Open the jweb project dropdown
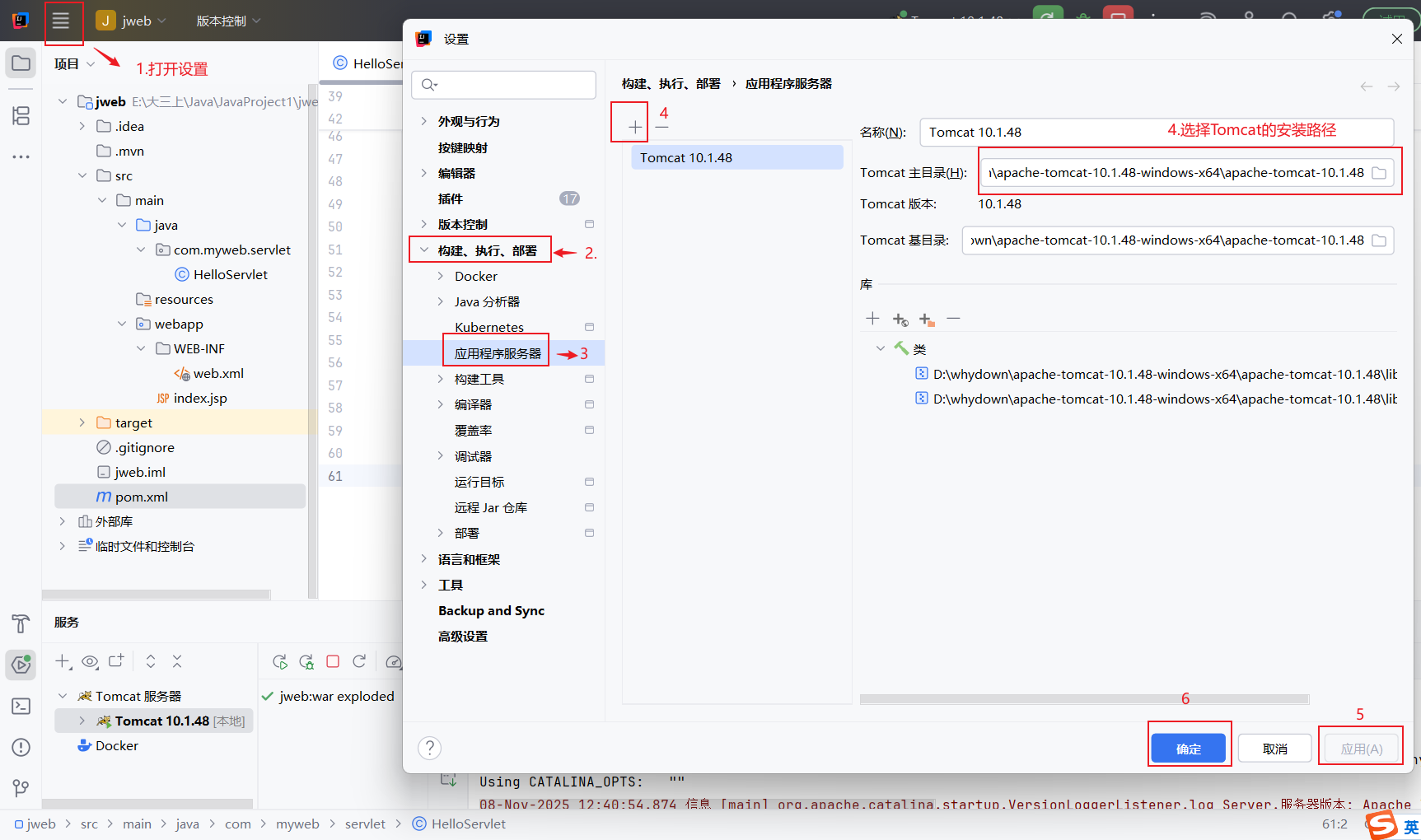 [x=132, y=21]
